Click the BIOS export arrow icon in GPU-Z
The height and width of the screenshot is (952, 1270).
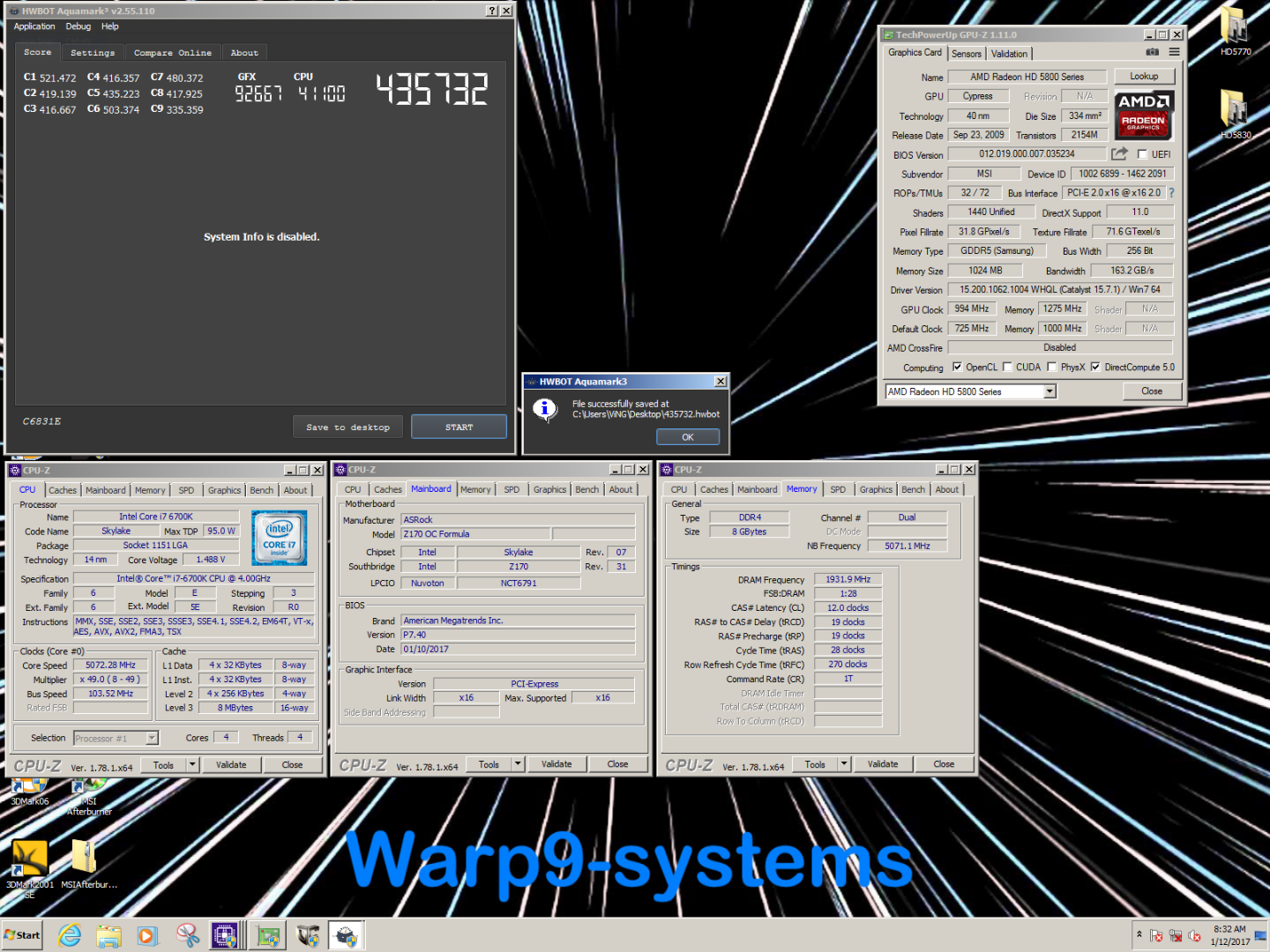click(1119, 154)
